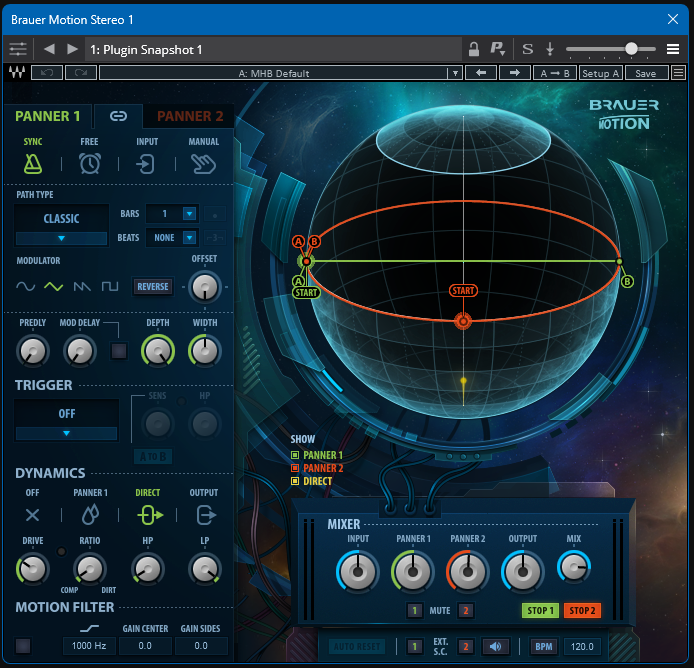This screenshot has width=694, height=668.
Task: Click the host S sidechain icon
Action: point(528,49)
